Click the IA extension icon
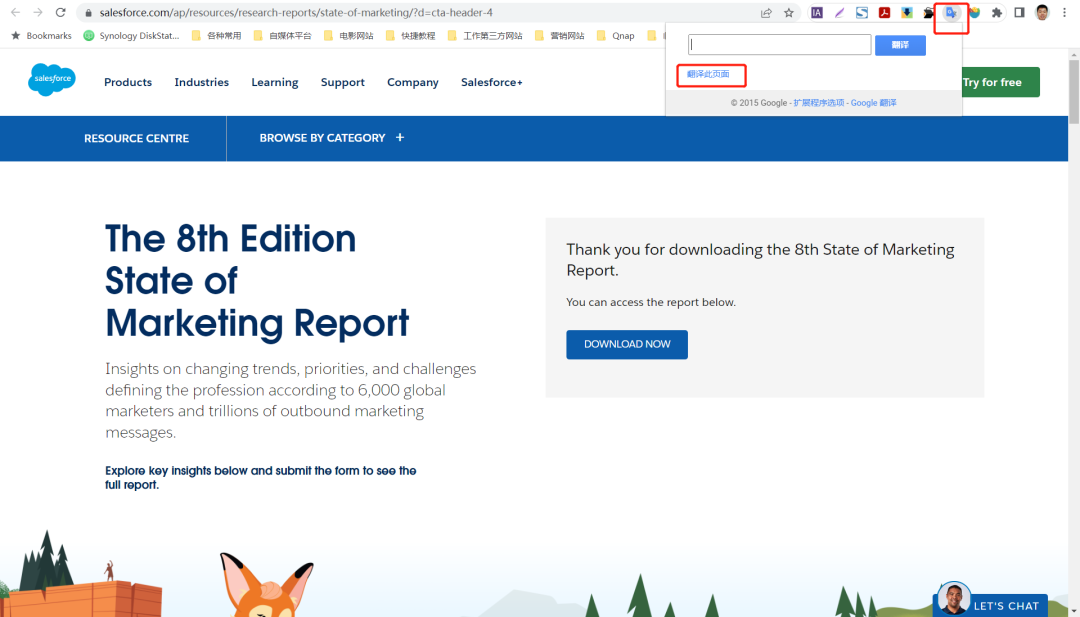This screenshot has width=1080, height=617. pos(817,13)
